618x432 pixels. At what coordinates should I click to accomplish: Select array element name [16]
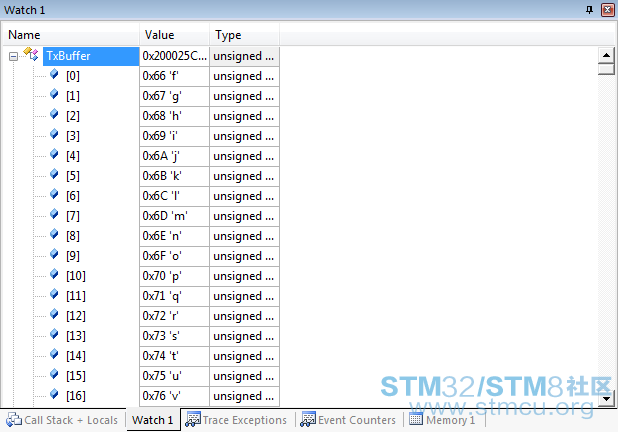tap(76, 396)
